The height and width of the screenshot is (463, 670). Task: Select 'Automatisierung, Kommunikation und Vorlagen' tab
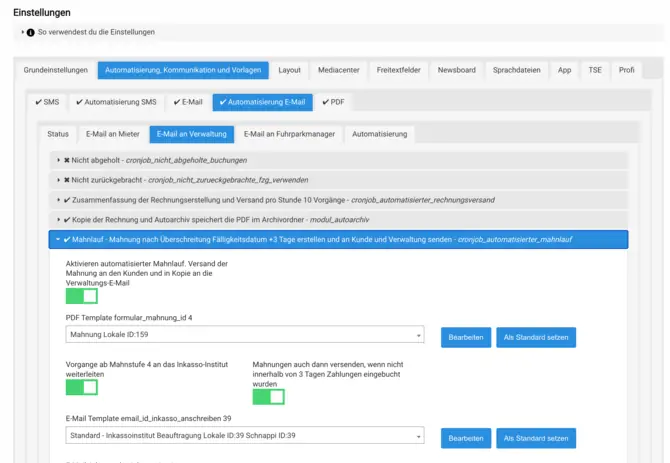click(x=183, y=70)
